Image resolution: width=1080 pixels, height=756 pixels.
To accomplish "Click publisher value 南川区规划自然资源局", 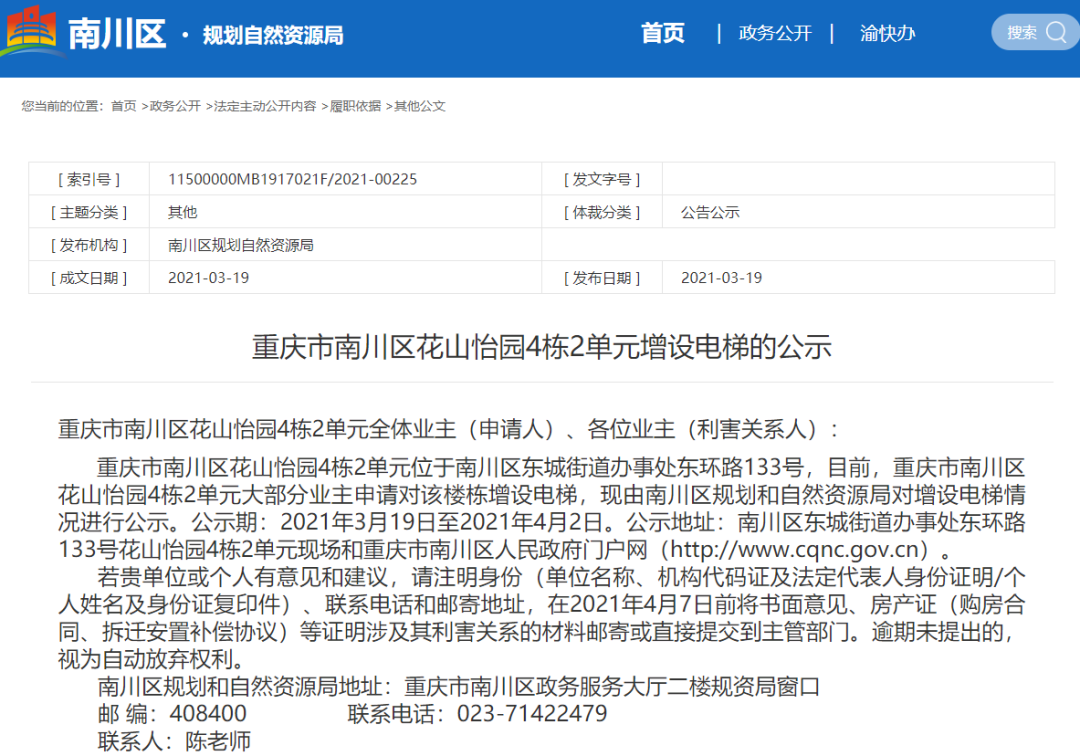I will click(241, 245).
